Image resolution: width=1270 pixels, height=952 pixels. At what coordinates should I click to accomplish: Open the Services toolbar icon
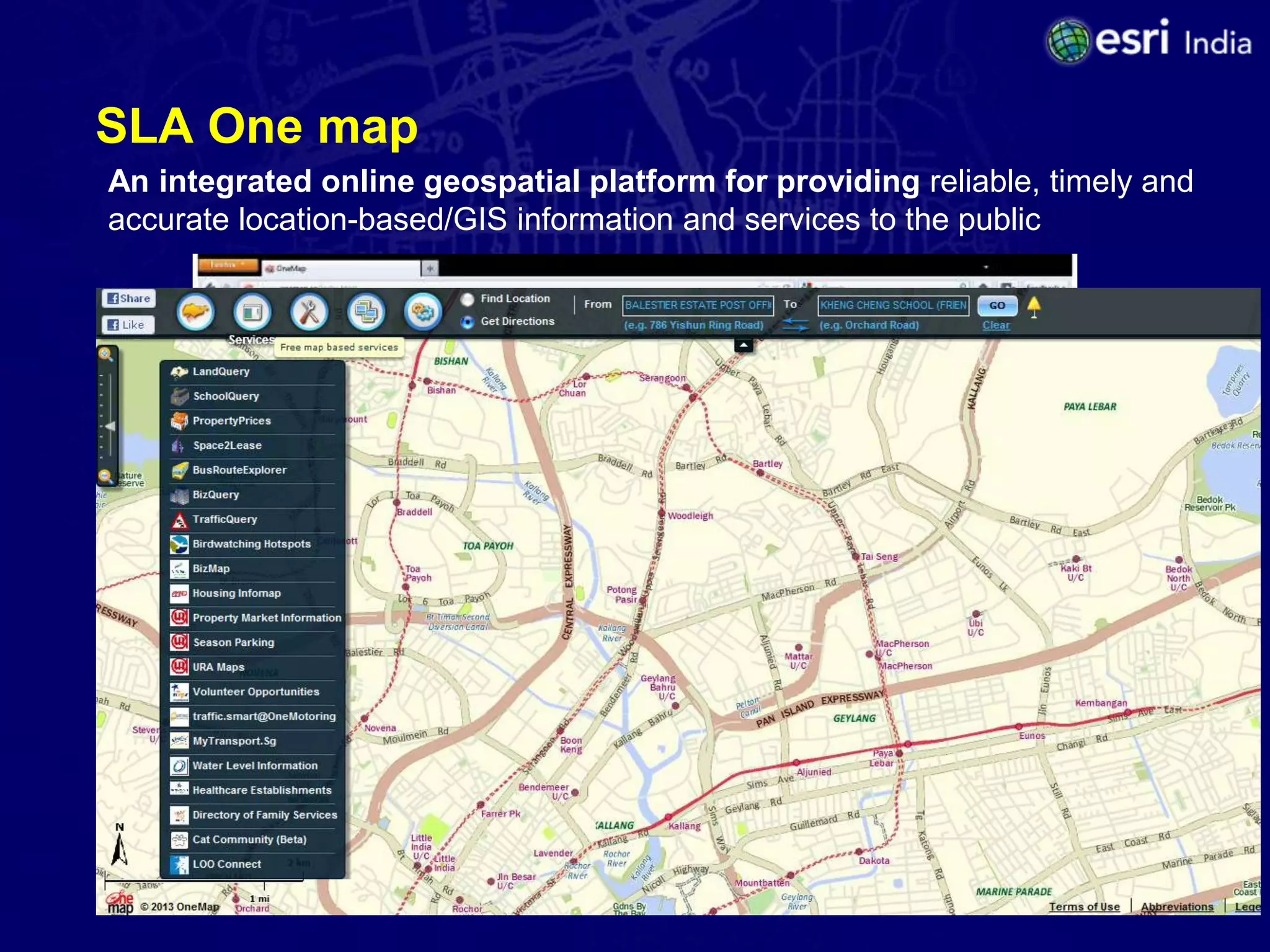coord(252,311)
